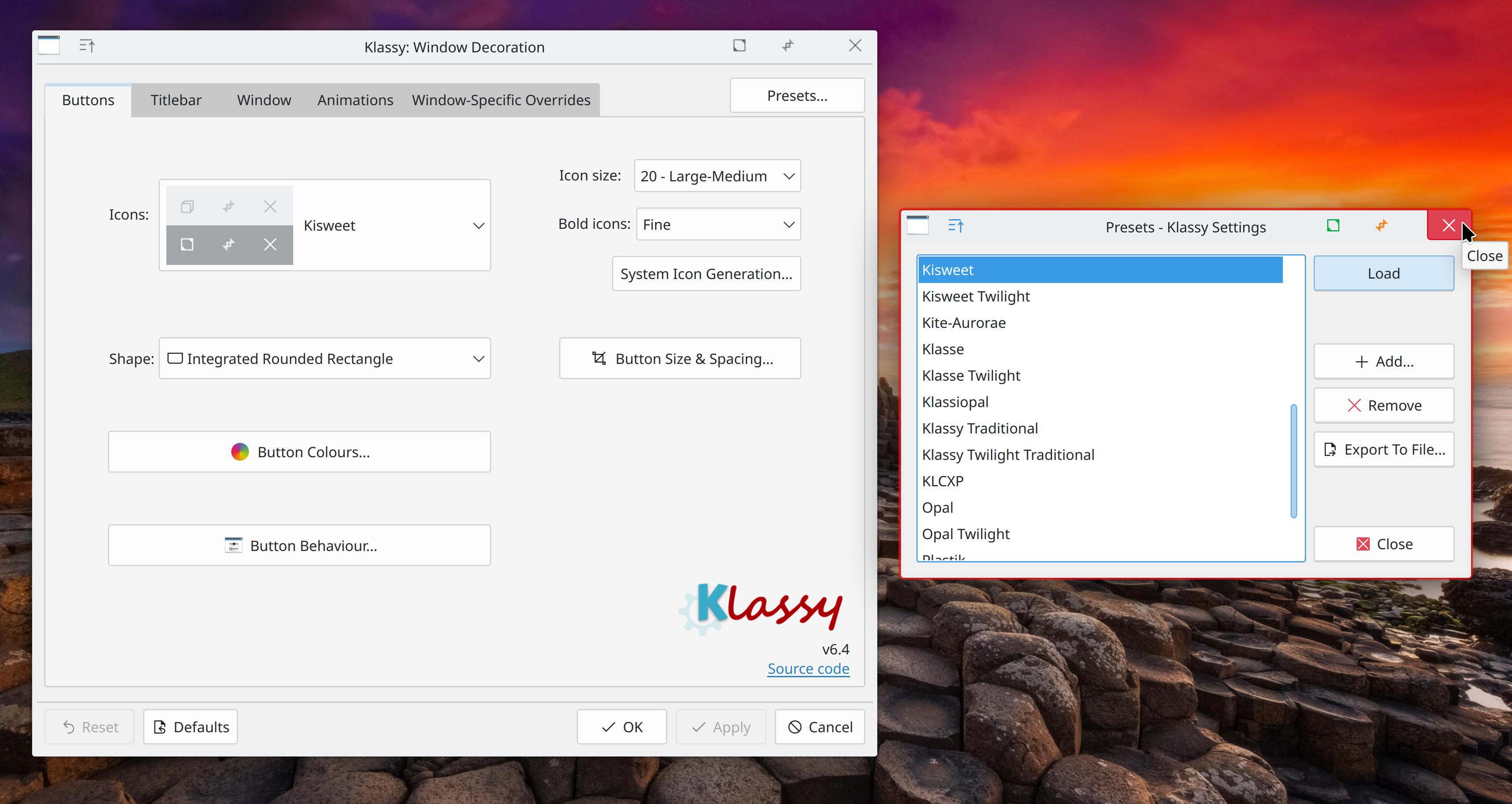Viewport: 1512px width, 804px height.
Task: Click the Apply button
Action: coord(721,727)
